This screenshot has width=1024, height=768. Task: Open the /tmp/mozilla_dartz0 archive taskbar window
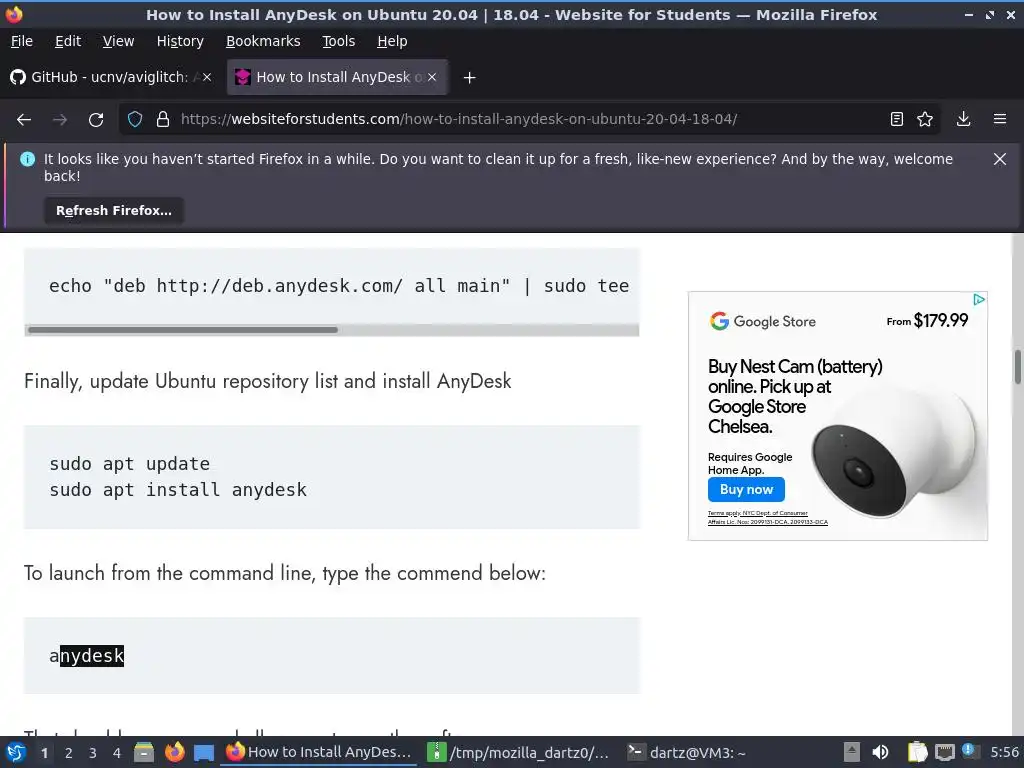518,752
